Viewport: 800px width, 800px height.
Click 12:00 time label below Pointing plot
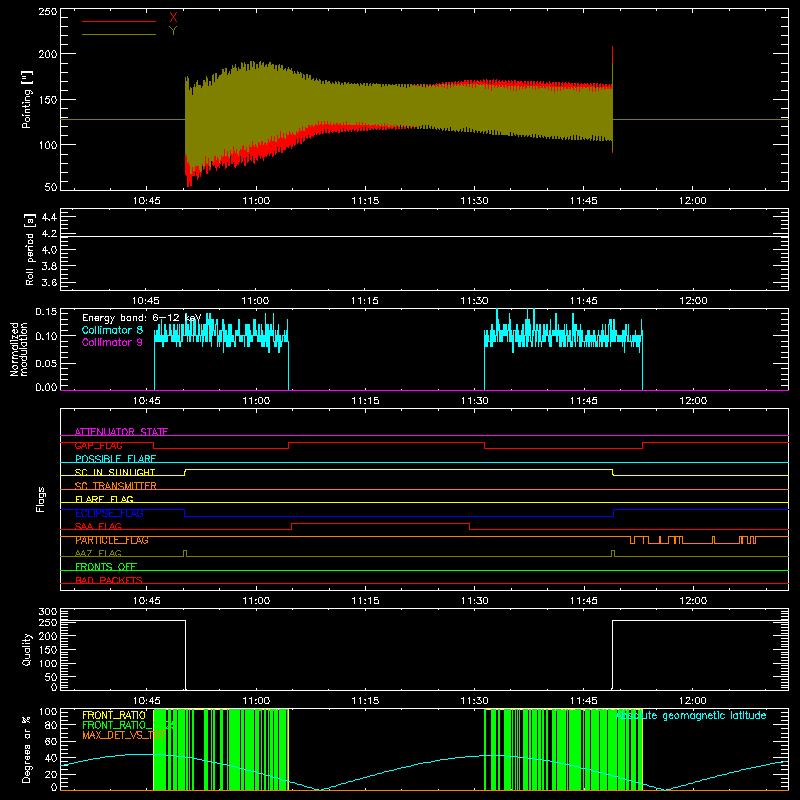693,201
